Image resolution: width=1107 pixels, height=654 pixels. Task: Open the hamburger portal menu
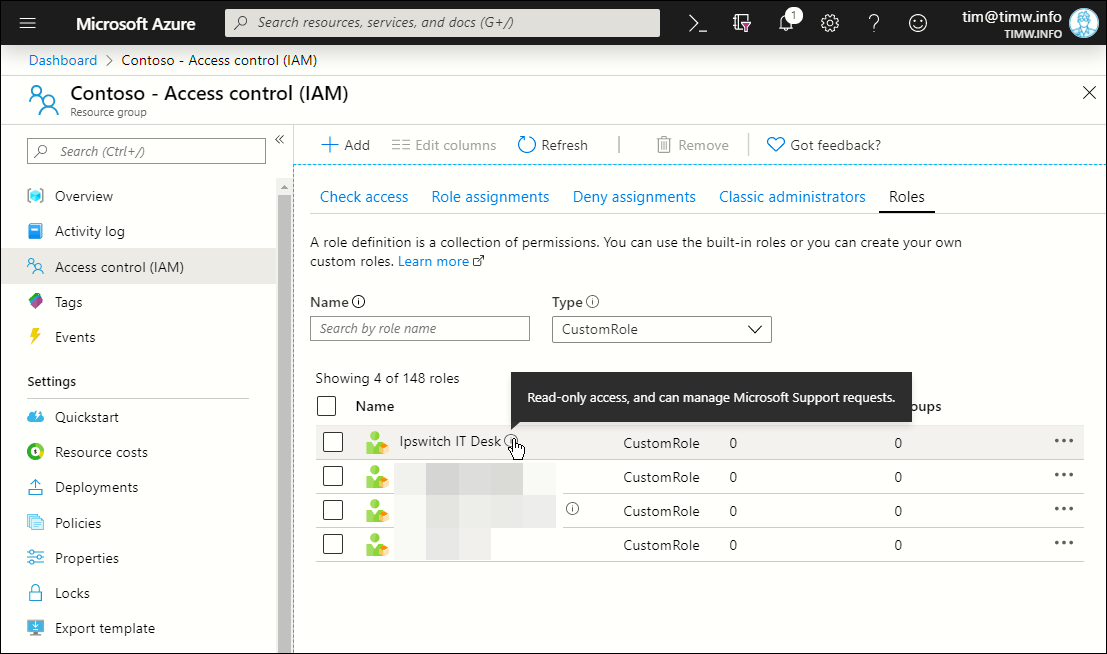click(x=28, y=23)
